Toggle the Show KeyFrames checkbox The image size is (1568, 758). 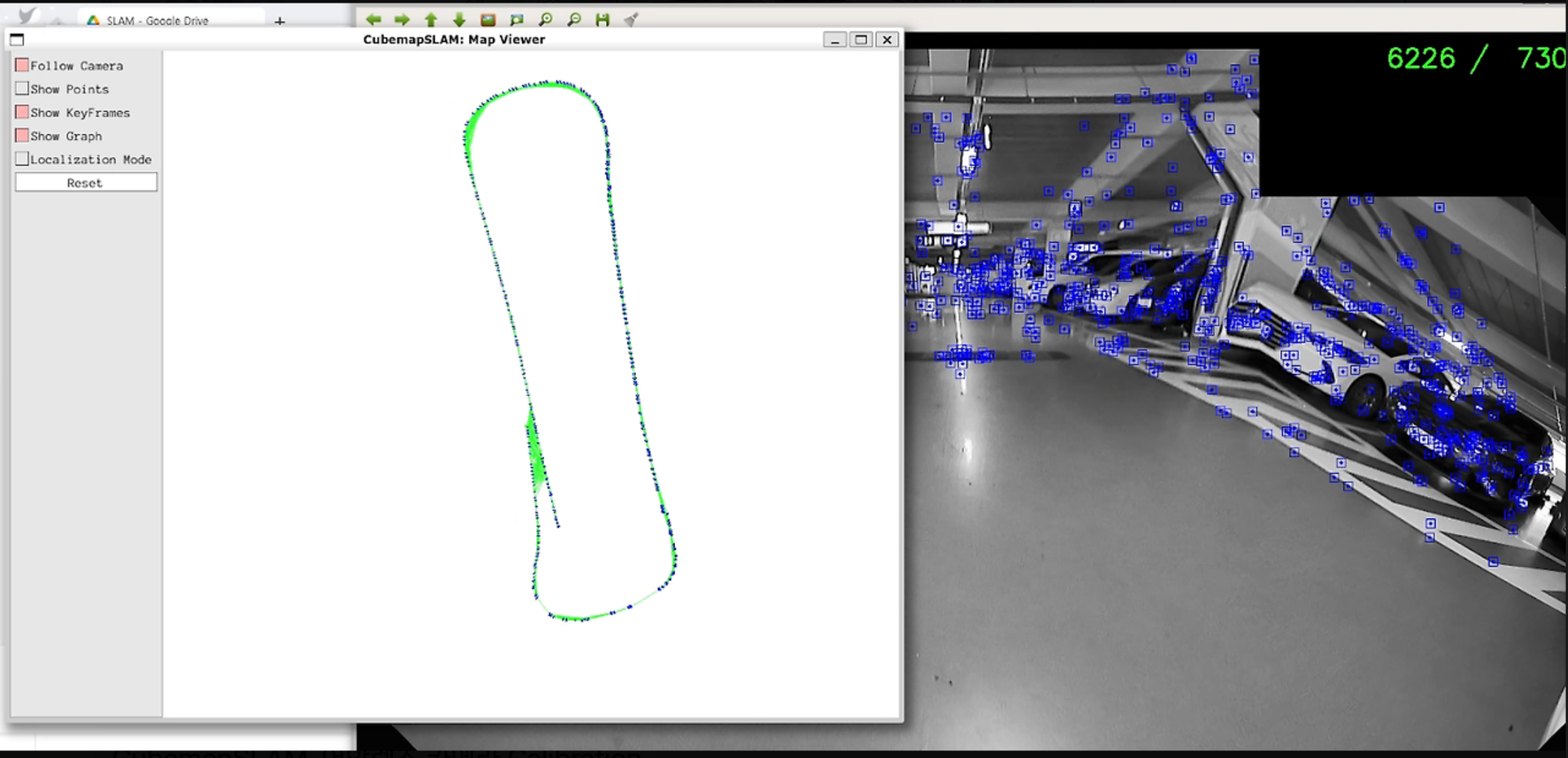click(x=23, y=113)
